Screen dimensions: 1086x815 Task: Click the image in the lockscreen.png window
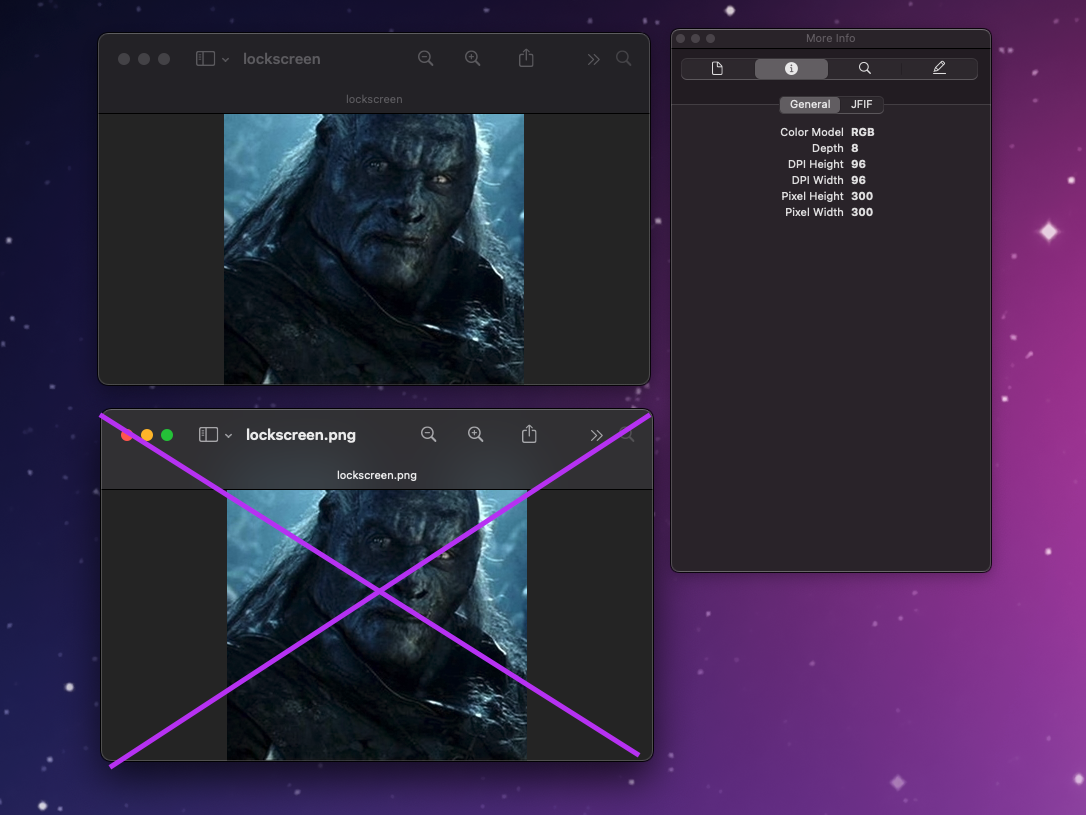377,625
